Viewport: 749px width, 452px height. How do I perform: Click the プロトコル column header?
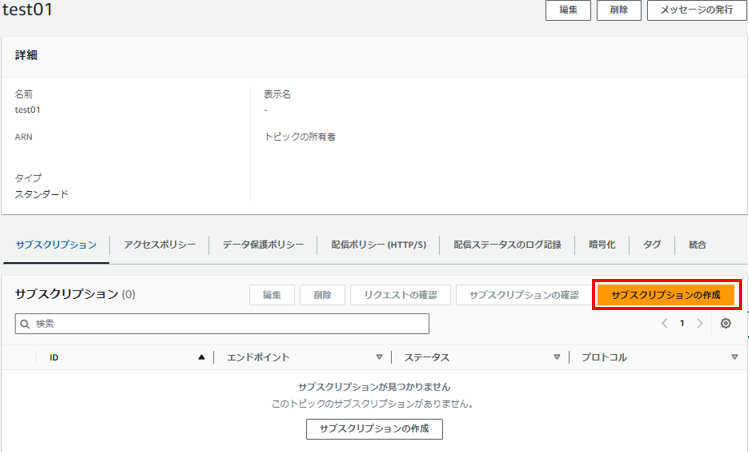click(604, 357)
